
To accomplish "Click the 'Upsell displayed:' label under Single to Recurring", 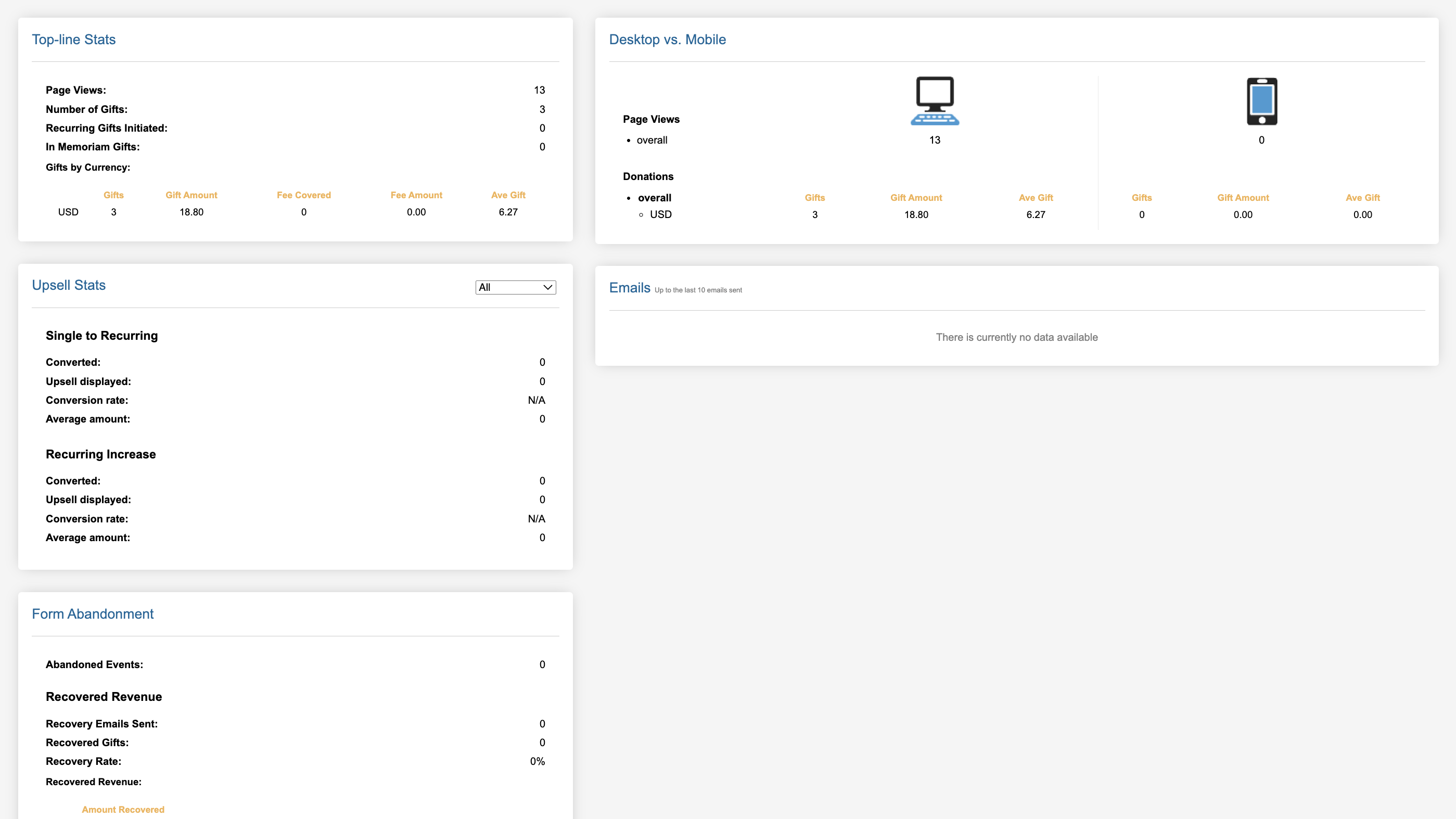I will pyautogui.click(x=88, y=381).
